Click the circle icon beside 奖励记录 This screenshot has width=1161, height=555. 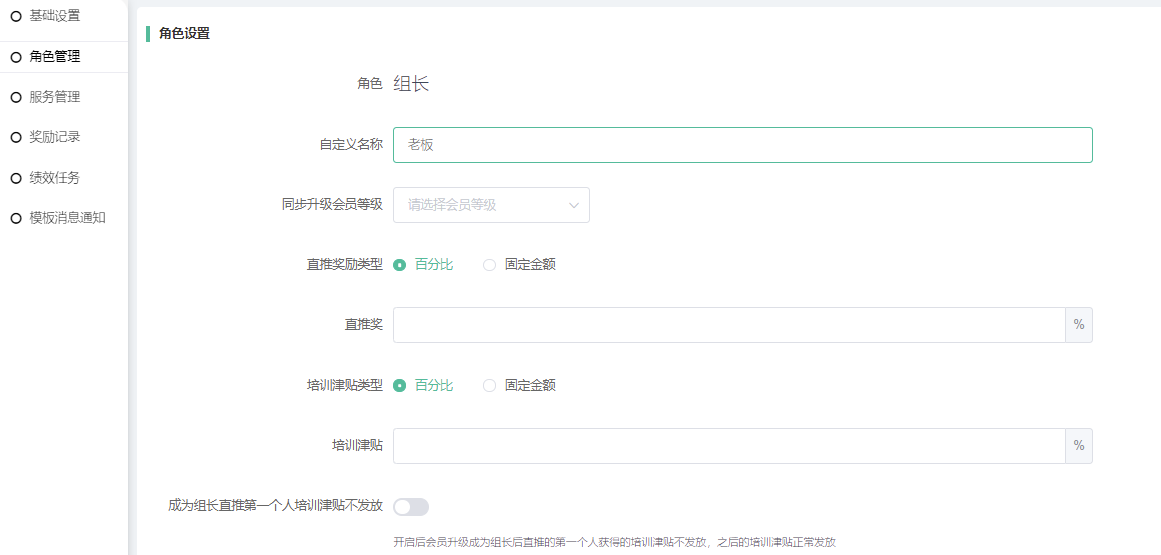[x=16, y=137]
